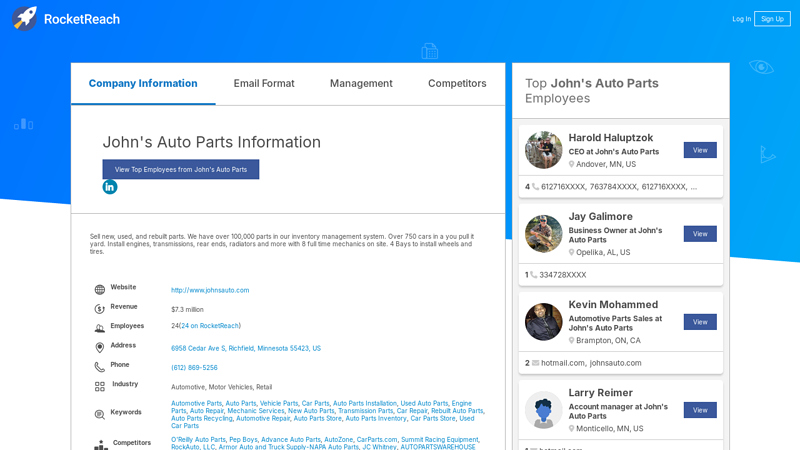Image resolution: width=800 pixels, height=450 pixels.
Task: Click the Kevin Mohammed name heading
Action: pos(613,305)
